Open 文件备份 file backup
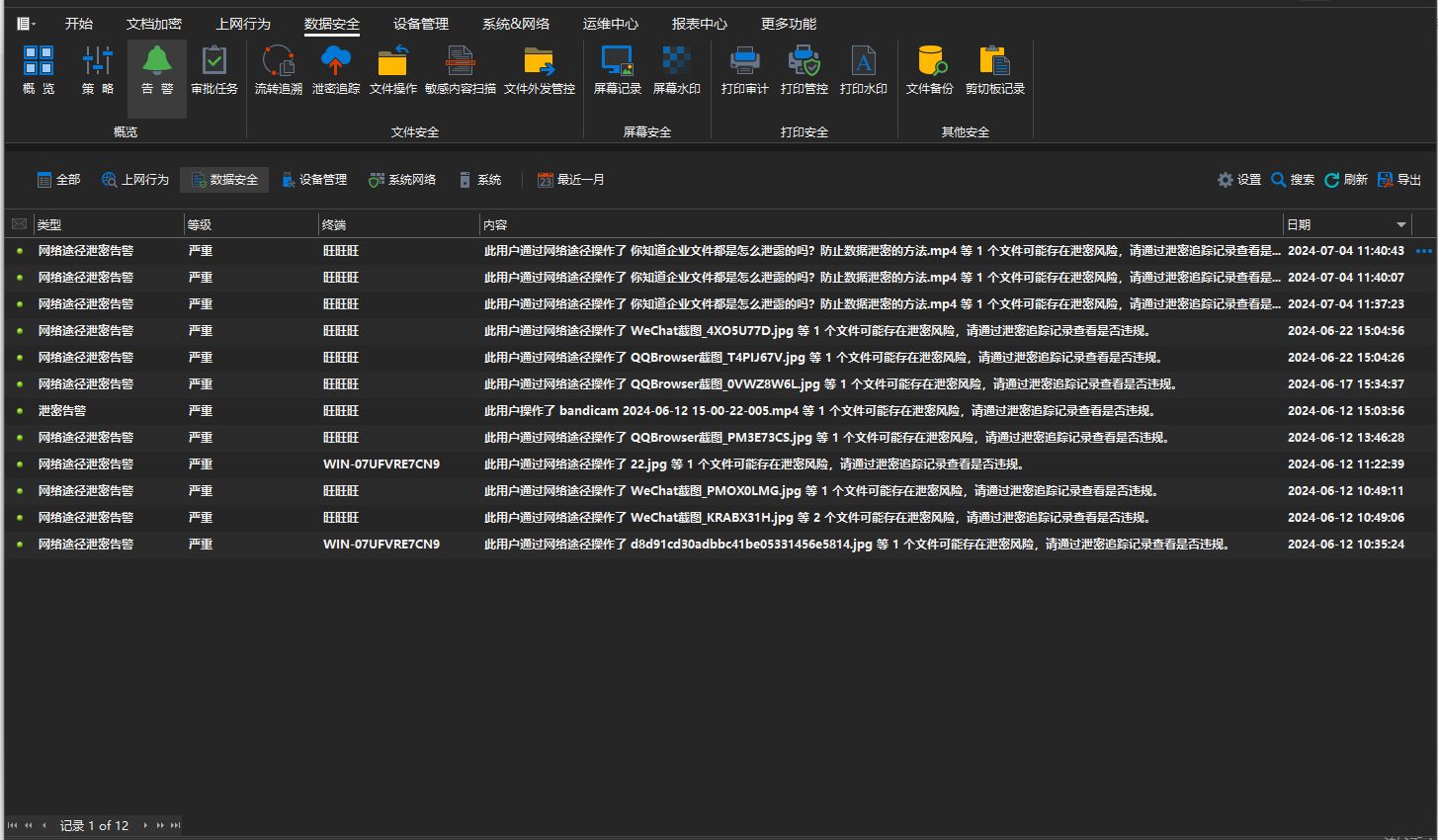 [930, 70]
